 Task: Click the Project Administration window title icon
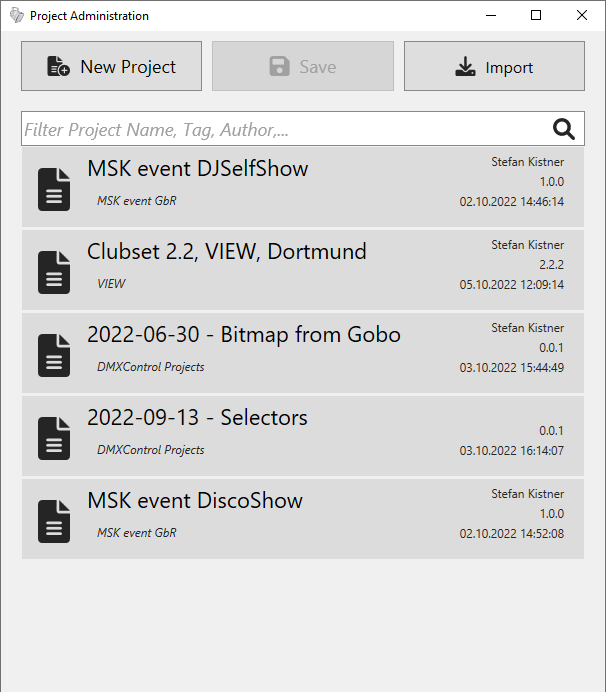pos(16,16)
